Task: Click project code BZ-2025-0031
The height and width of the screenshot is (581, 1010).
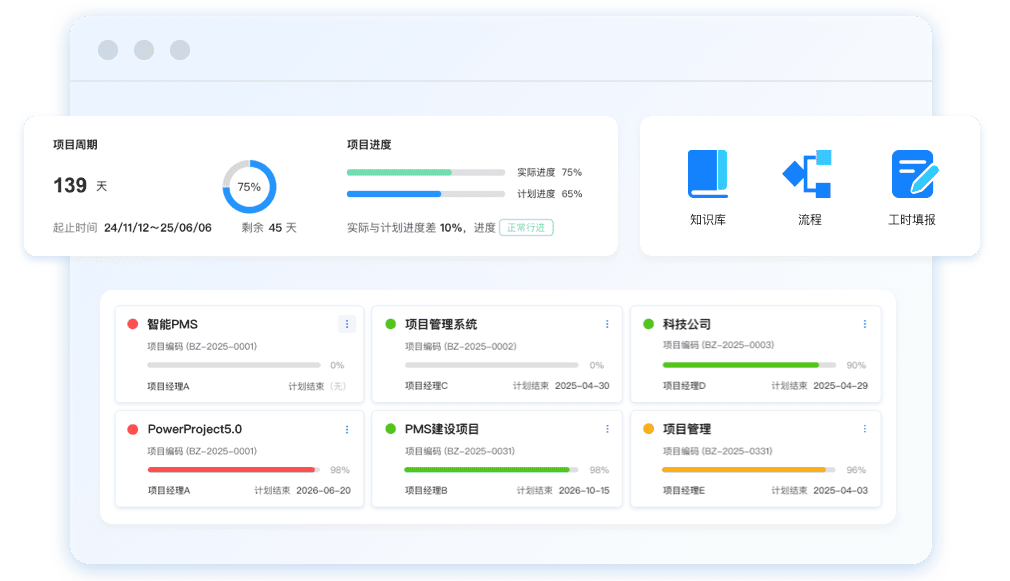Action: pyautogui.click(x=479, y=451)
